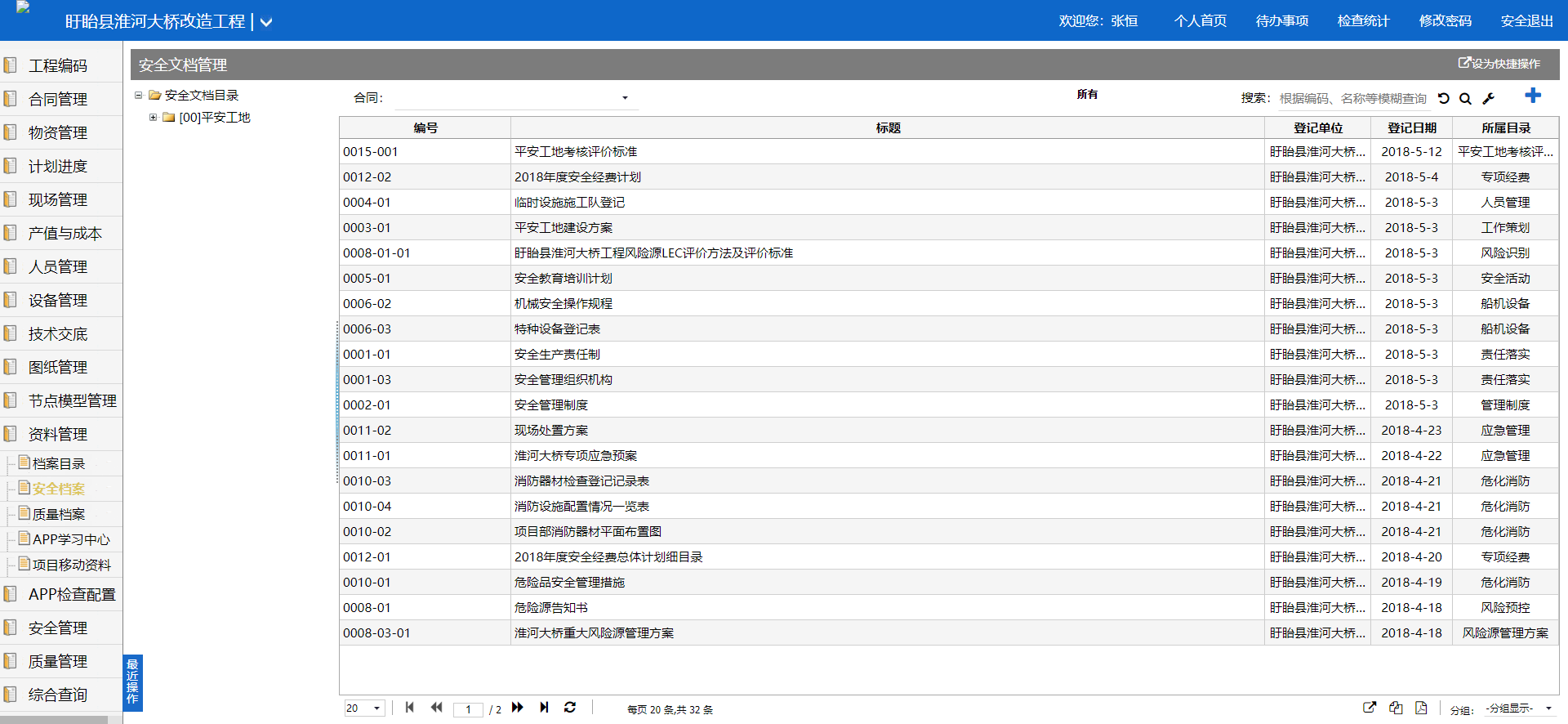Click 修改密码 in top bar

pyautogui.click(x=1445, y=20)
